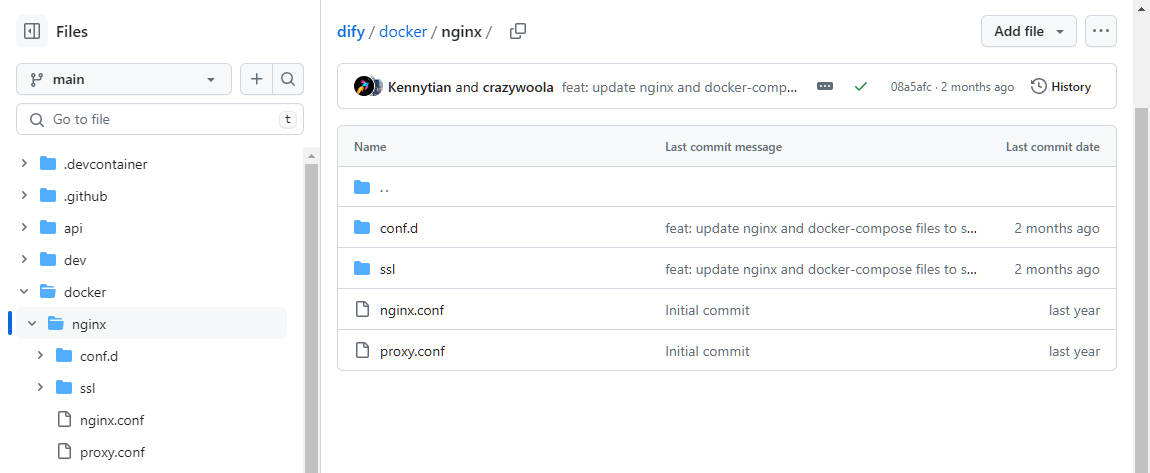Open conf.d folder in file list
The height and width of the screenshot is (473, 1150).
[x=399, y=228]
